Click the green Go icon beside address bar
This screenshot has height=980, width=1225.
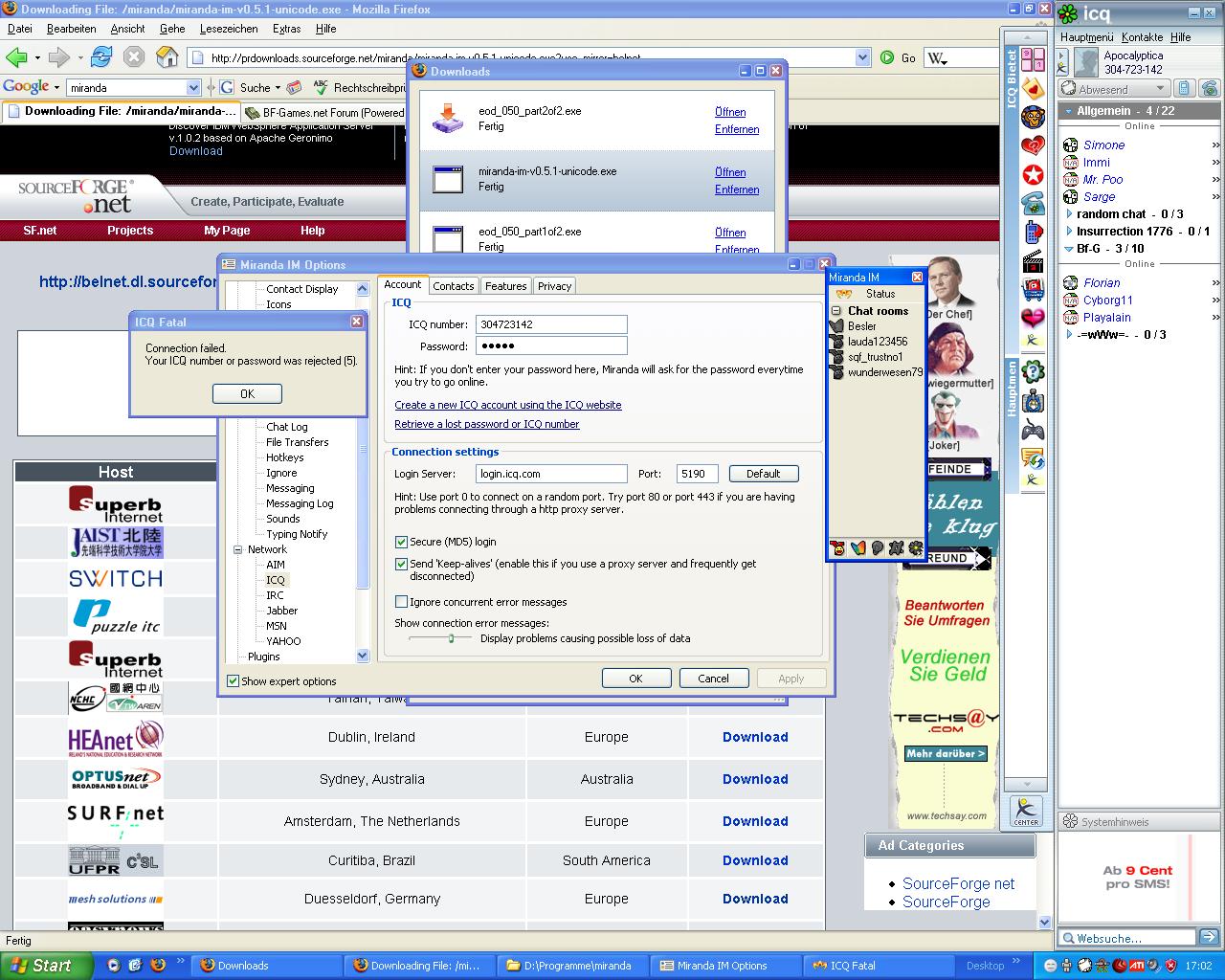pyautogui.click(x=887, y=57)
